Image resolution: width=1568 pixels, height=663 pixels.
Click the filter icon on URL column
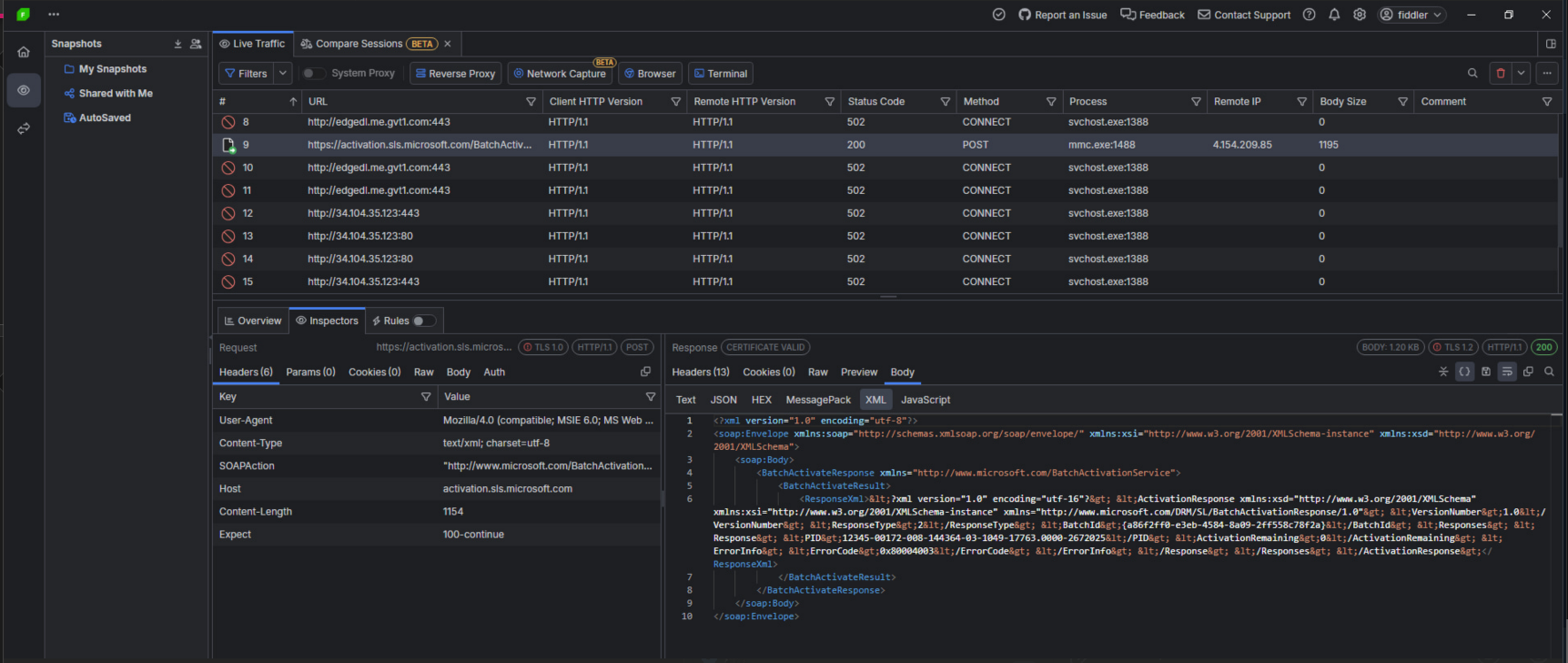(531, 102)
